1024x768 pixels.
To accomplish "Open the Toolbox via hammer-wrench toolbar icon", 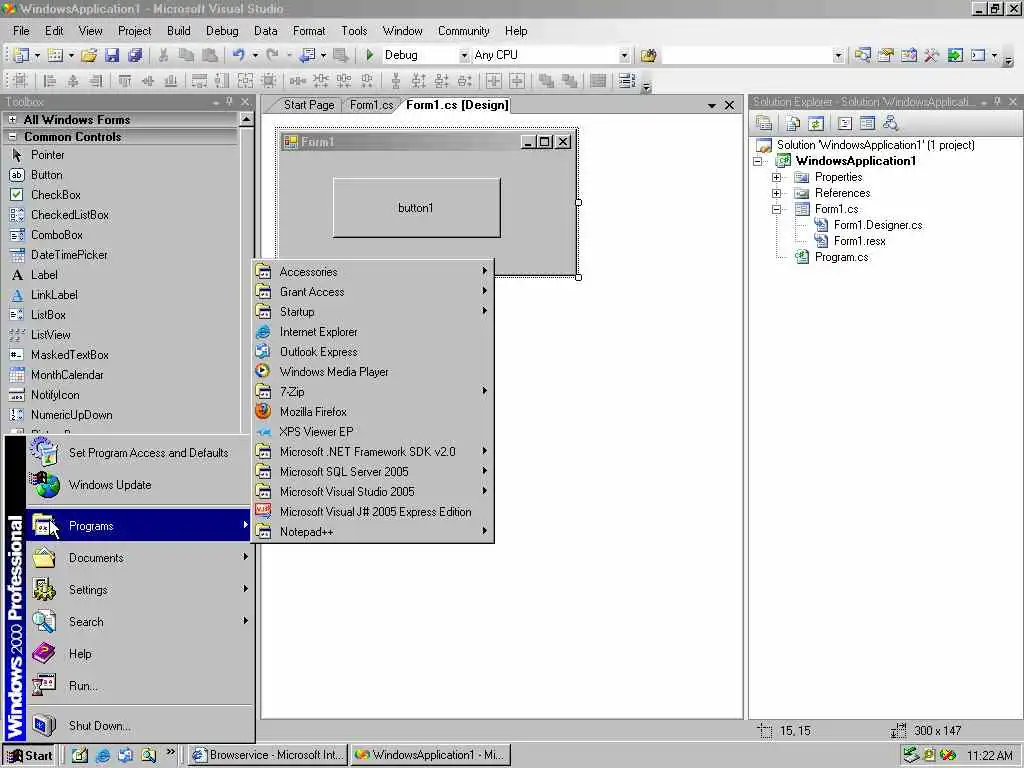I will 931,56.
